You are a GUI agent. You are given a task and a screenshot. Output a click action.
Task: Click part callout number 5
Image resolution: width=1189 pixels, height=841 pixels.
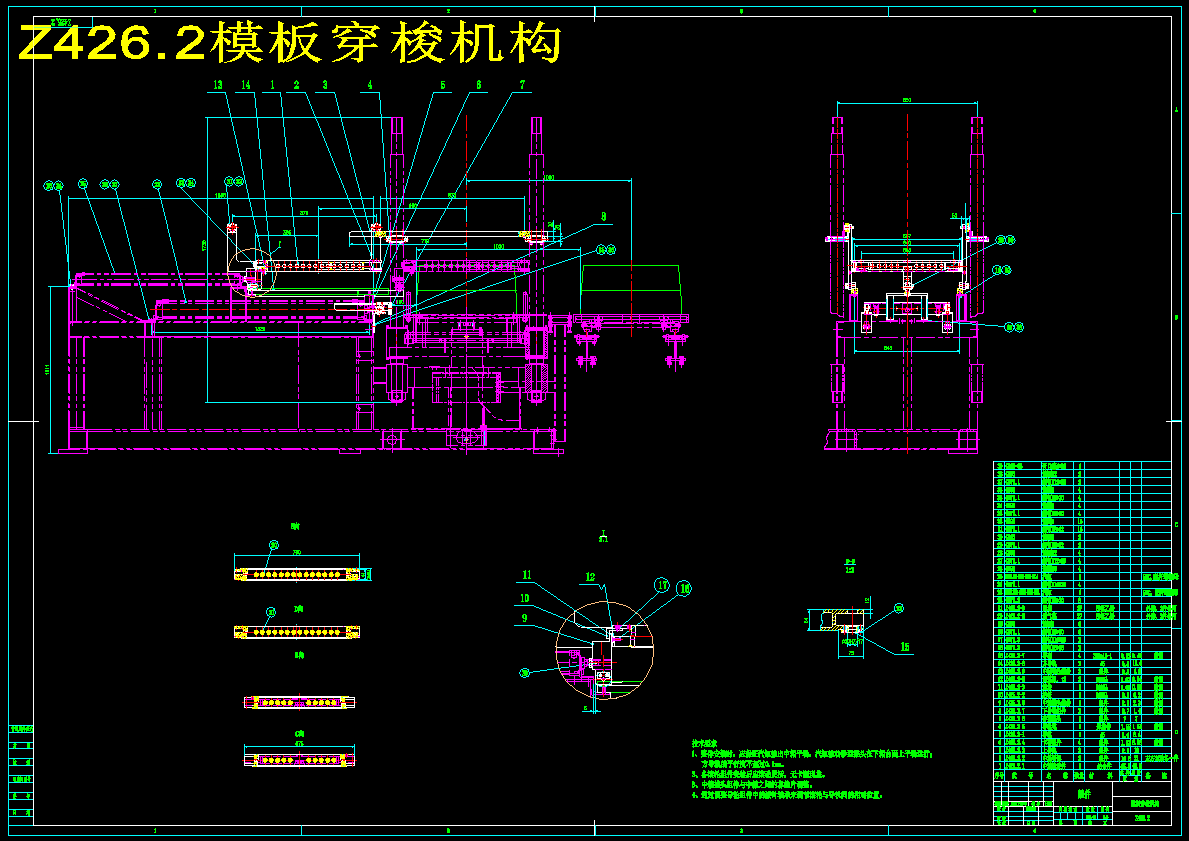click(x=442, y=86)
